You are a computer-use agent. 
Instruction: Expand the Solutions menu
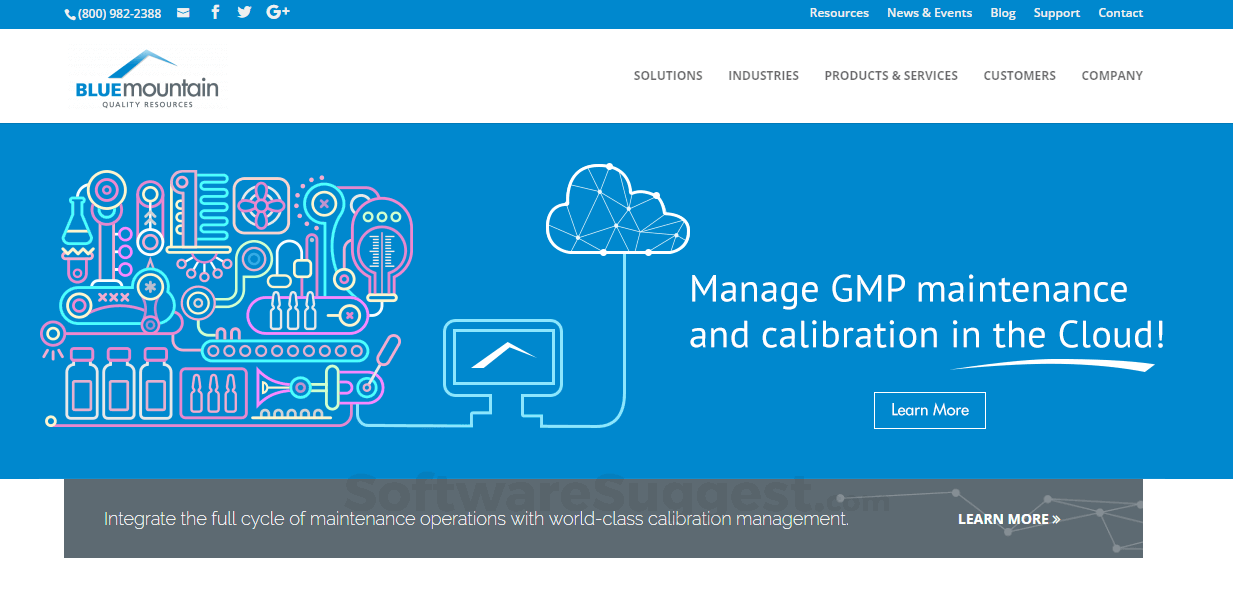click(x=668, y=76)
